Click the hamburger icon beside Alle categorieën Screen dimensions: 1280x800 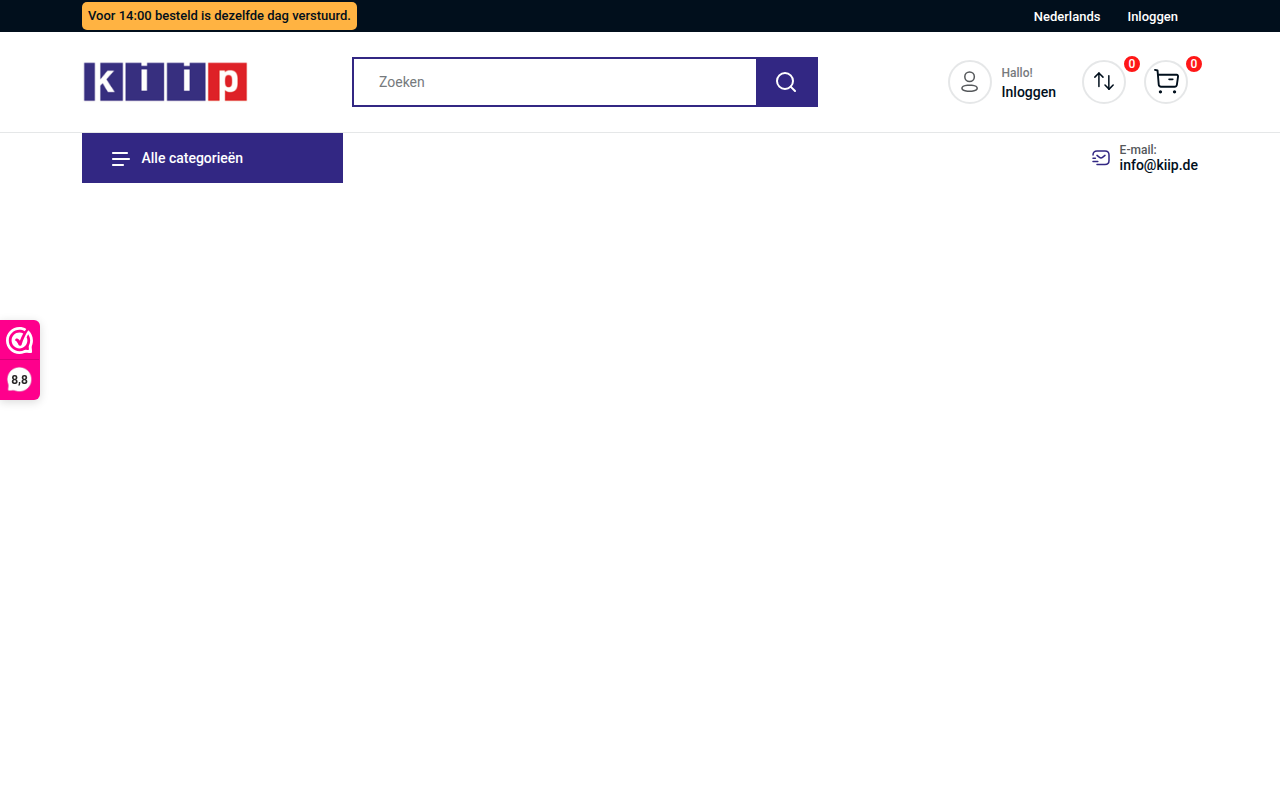tap(121, 158)
